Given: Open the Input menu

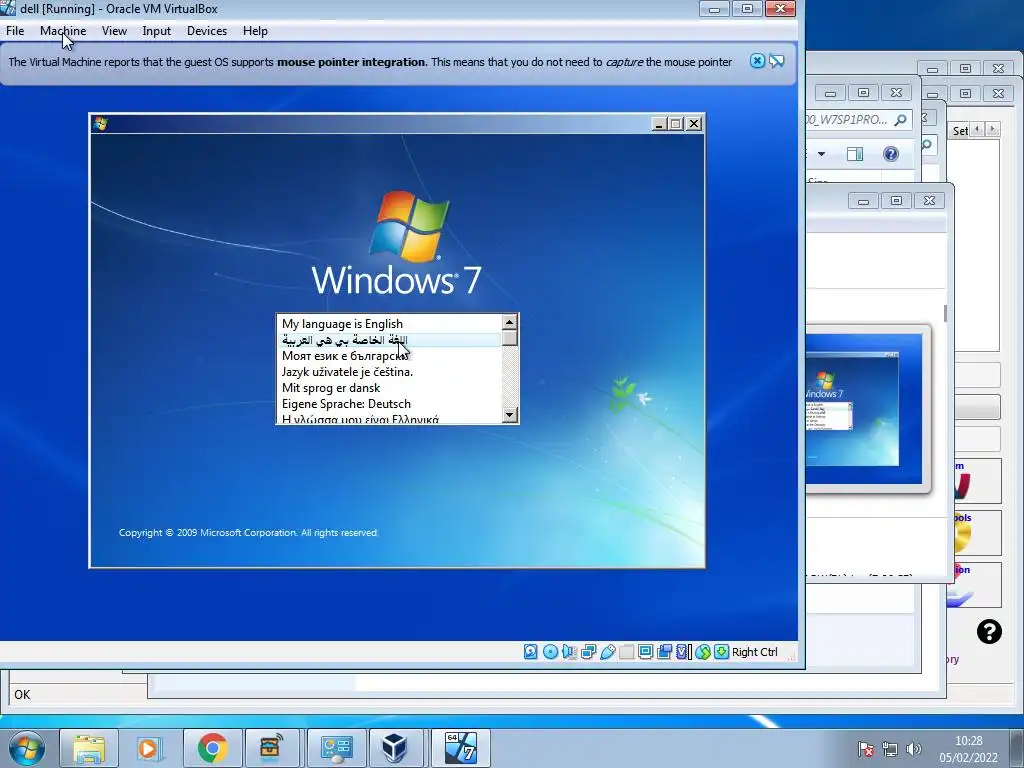Looking at the screenshot, I should (x=157, y=31).
